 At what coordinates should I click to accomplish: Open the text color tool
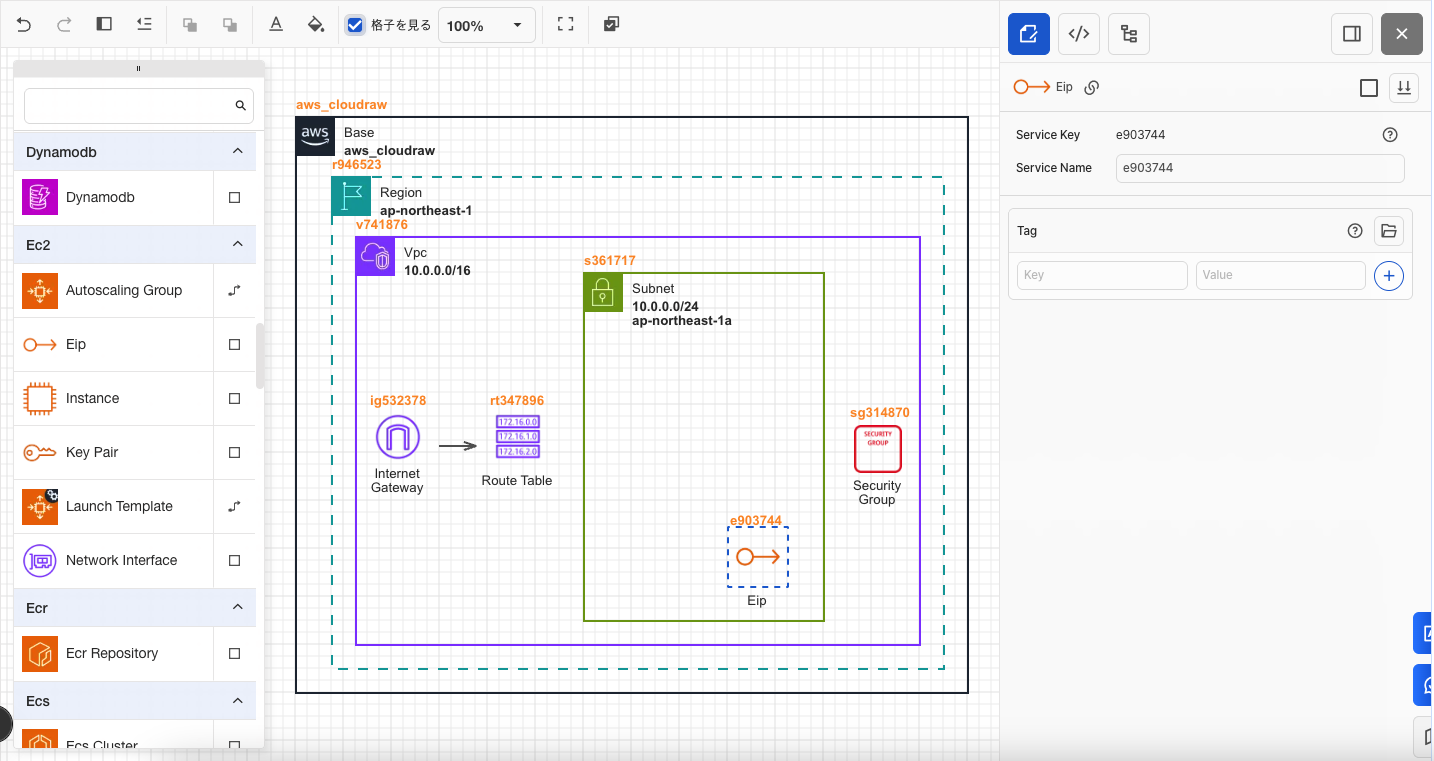point(276,25)
